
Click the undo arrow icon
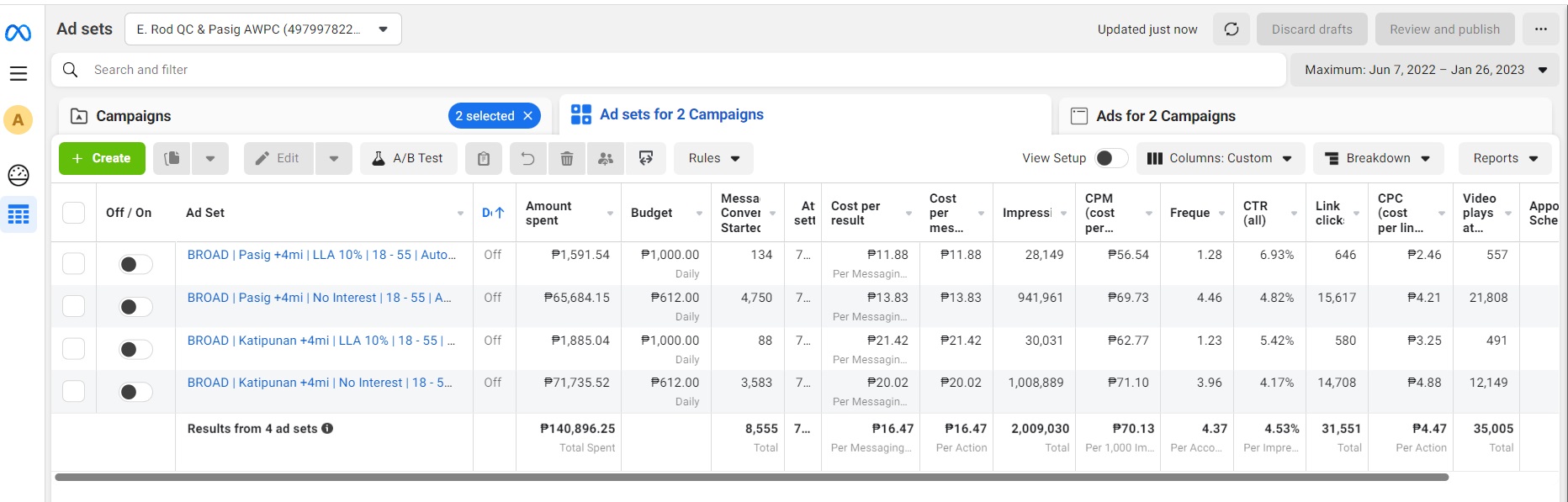(x=527, y=158)
